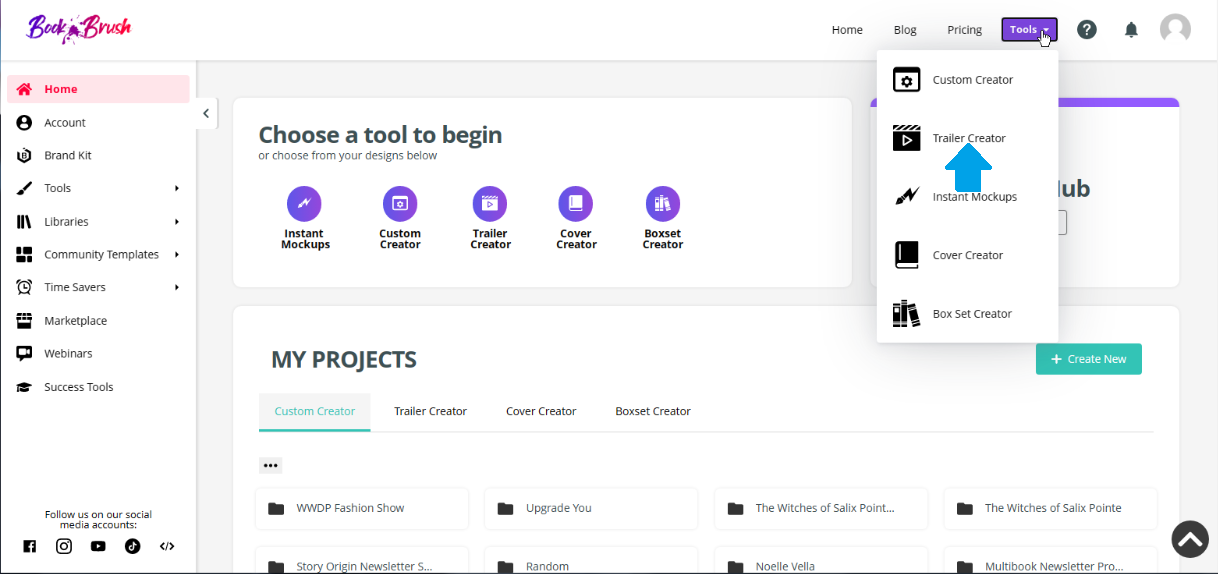Click the user profile avatar

coord(1175,29)
